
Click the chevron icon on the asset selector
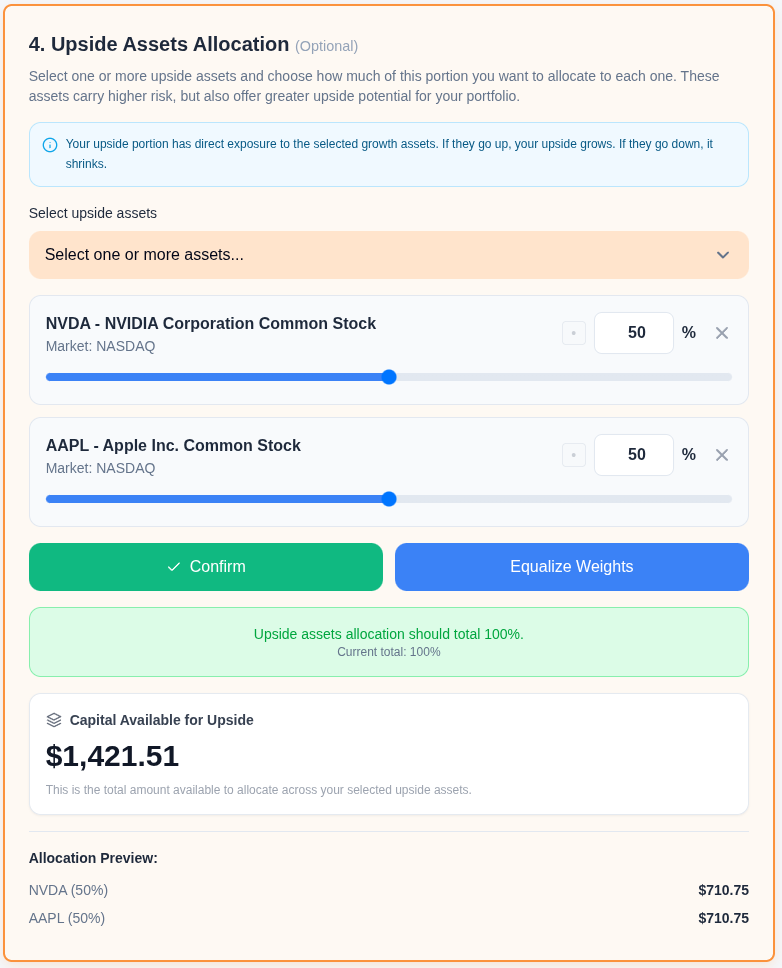tap(722, 255)
